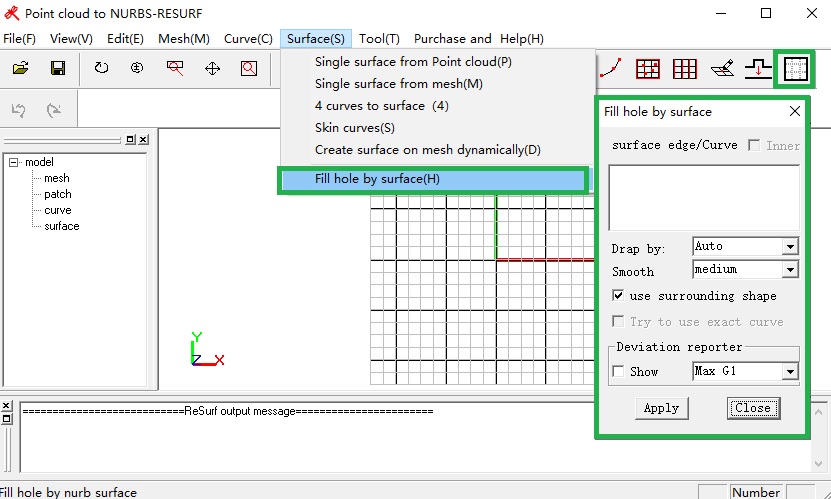Click the Close button in dialog
This screenshot has height=499, width=831.
coord(752,408)
